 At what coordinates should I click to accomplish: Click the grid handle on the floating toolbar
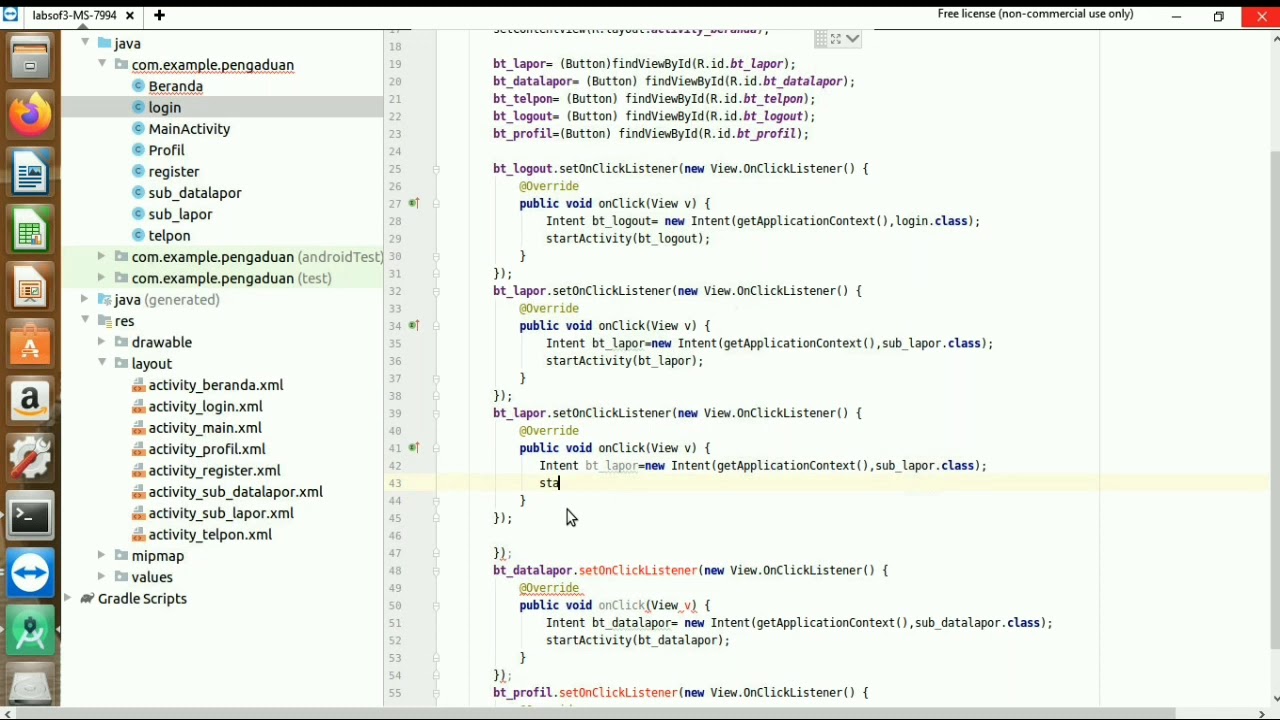click(820, 39)
